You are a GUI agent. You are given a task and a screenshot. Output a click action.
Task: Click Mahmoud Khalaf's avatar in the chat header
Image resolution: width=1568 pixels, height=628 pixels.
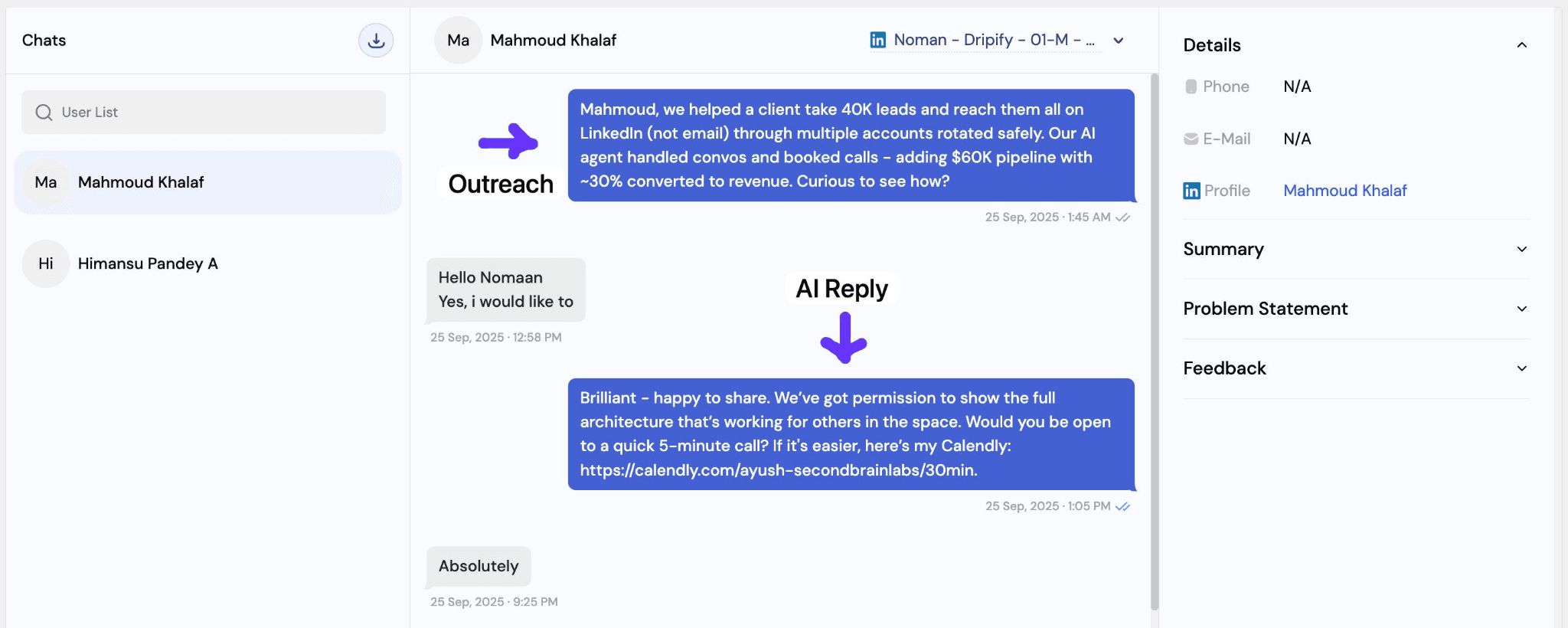(x=458, y=40)
